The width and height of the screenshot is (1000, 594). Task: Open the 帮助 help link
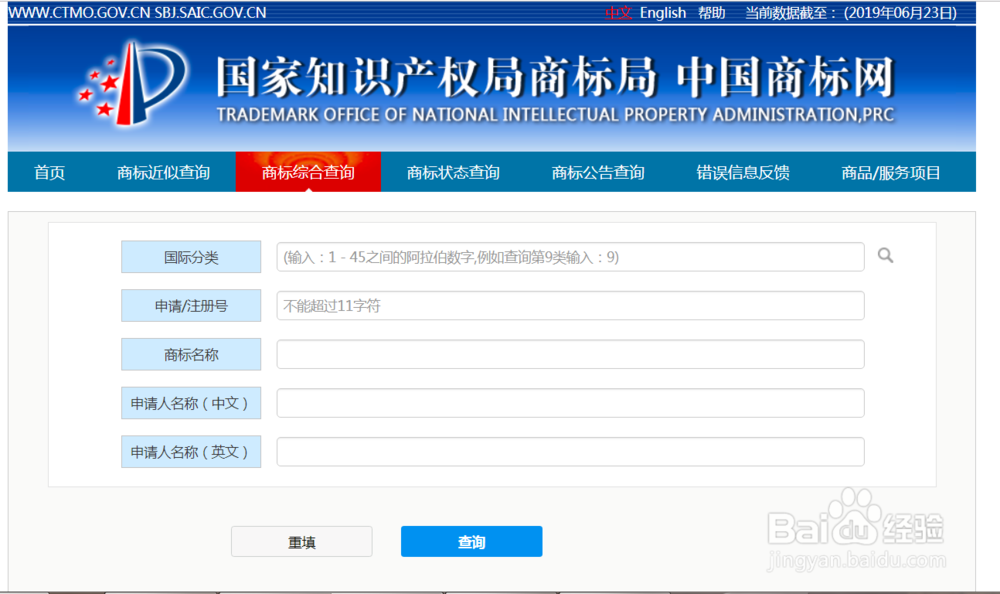click(x=711, y=13)
